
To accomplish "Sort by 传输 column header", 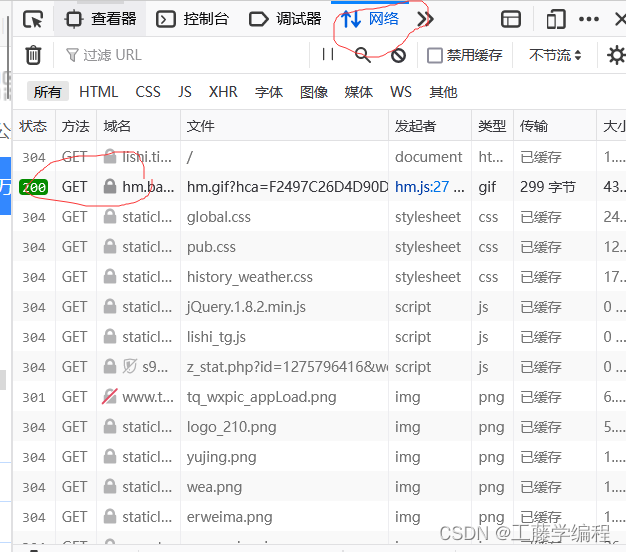I will (555, 126).
